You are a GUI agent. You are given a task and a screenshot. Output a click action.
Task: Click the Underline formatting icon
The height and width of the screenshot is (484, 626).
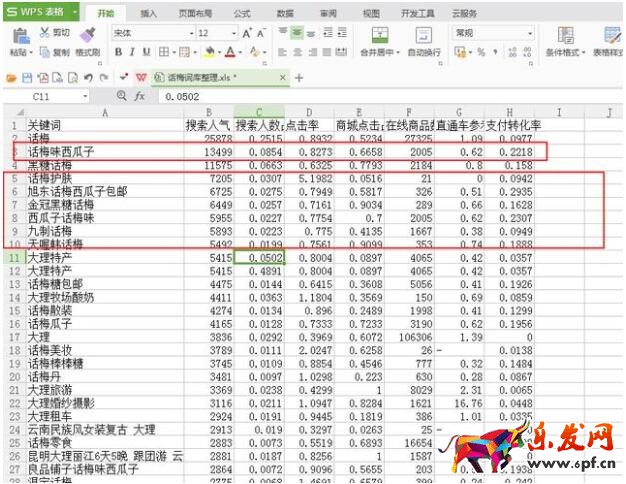pos(146,52)
